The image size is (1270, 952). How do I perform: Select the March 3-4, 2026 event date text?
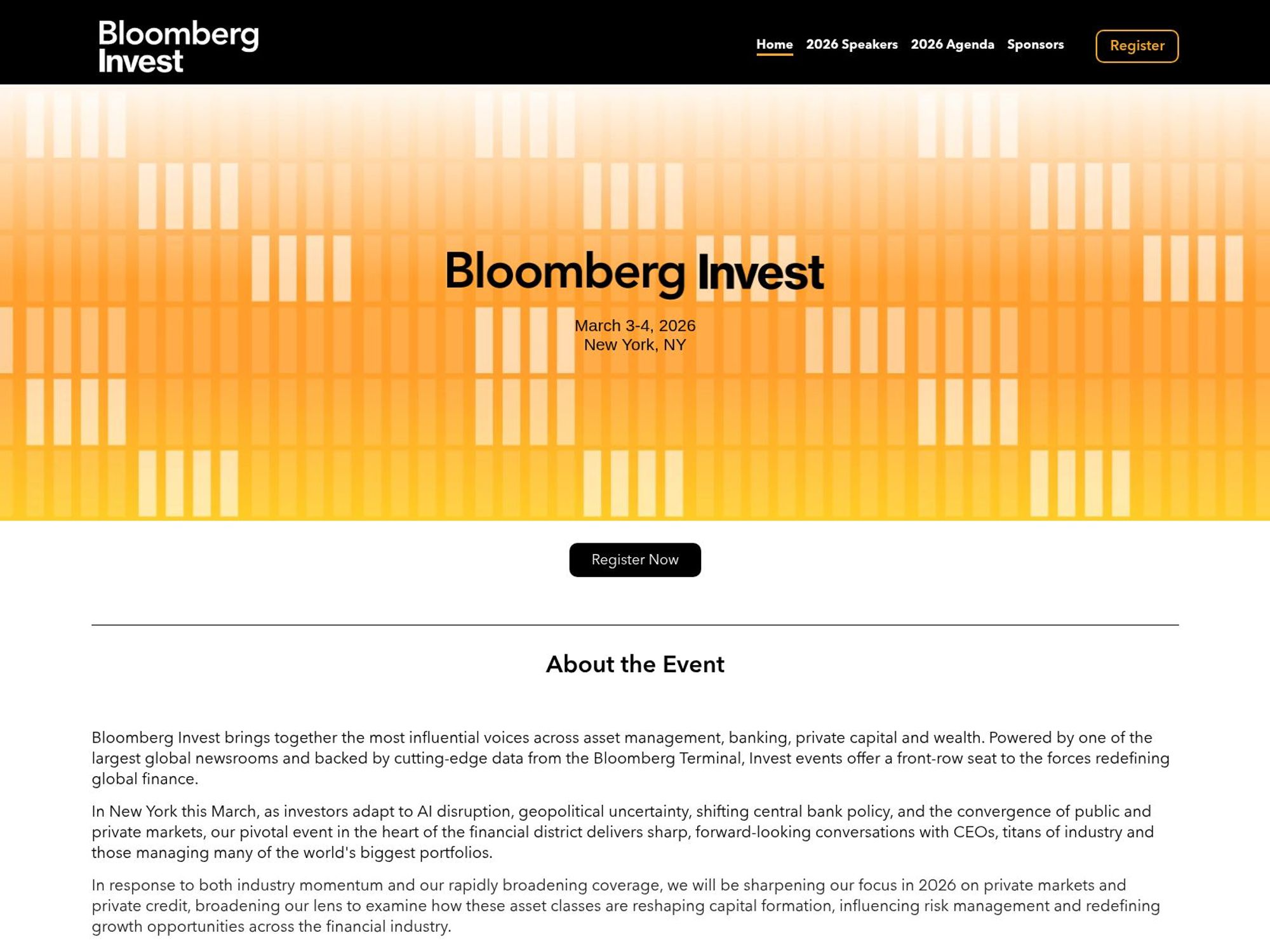pos(634,325)
